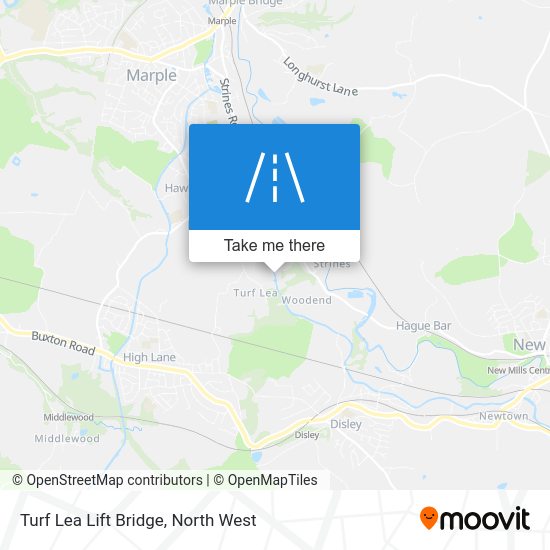This screenshot has width=550, height=550.
Task: Open OpenStreetMap contributors attribution link
Action: pyautogui.click(x=107, y=480)
